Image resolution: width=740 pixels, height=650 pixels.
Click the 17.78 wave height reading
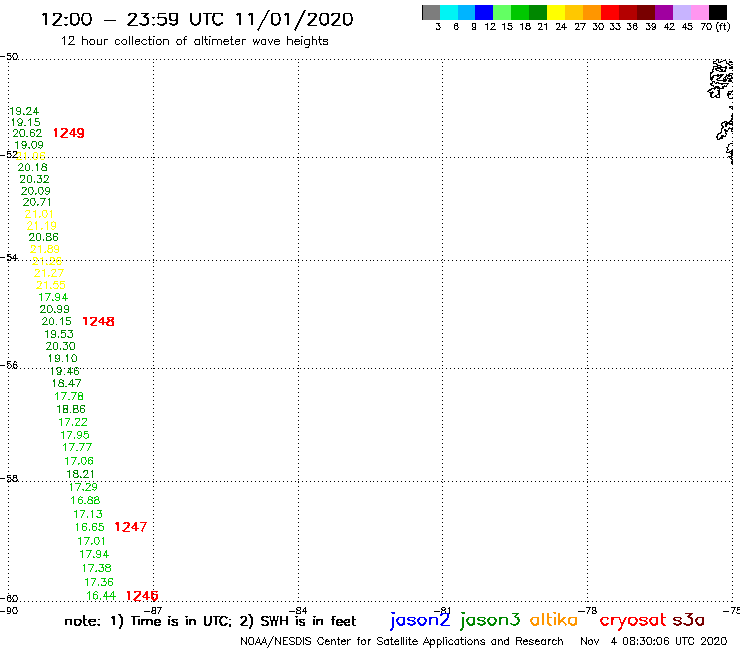[69, 397]
